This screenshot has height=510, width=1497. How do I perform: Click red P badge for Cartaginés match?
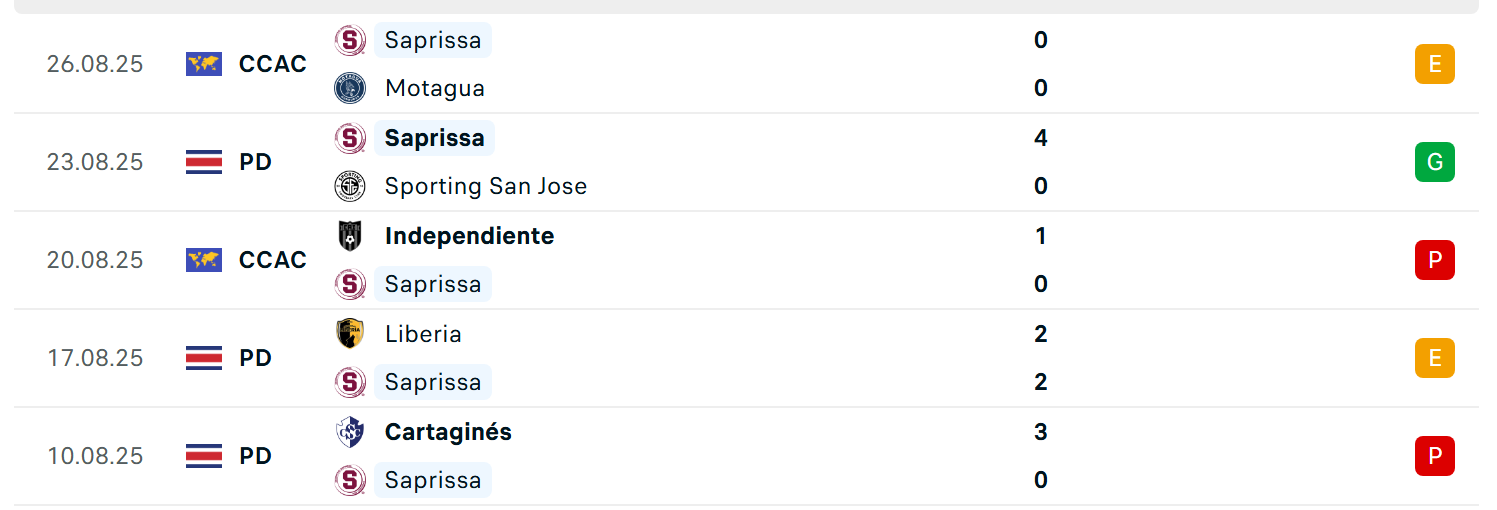tap(1435, 456)
